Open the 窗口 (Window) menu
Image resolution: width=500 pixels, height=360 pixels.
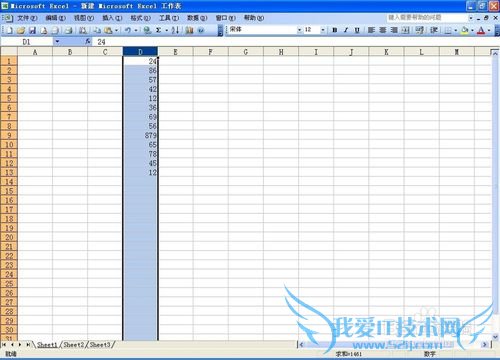click(225, 18)
